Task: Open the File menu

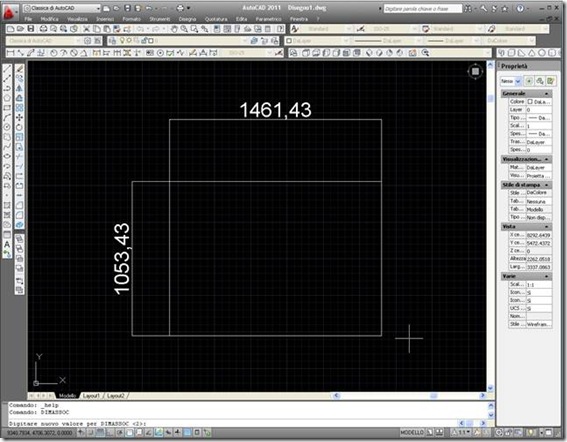Action: pos(29,19)
